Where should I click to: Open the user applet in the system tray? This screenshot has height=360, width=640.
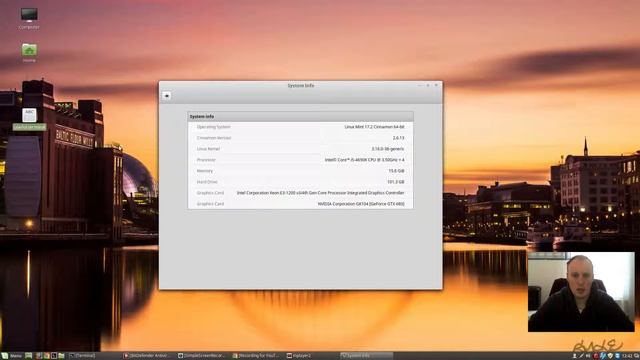575,356
